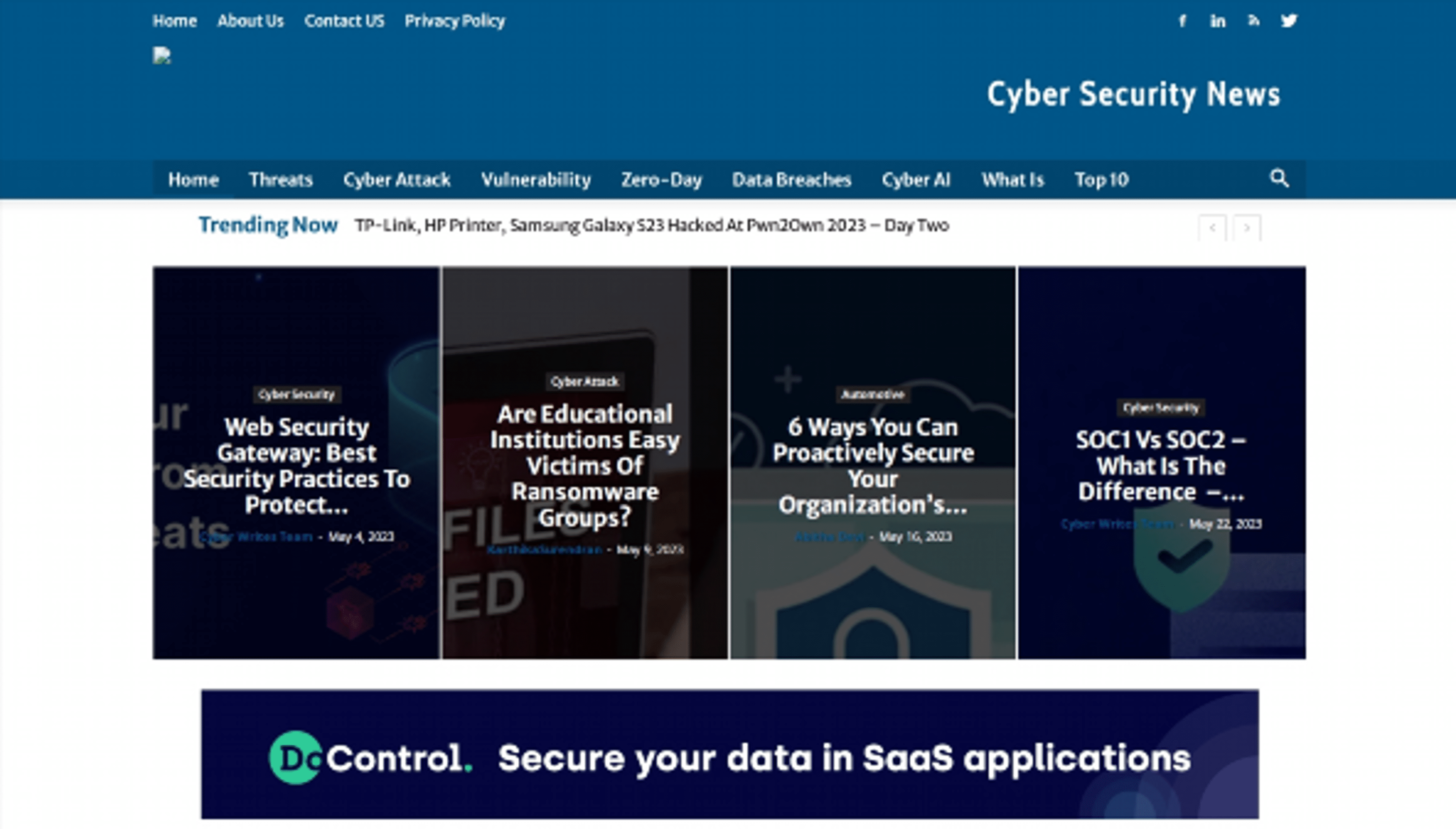Viewport: 1456px width, 829px height.
Task: Open the Cyber AI menu item
Action: tap(916, 179)
